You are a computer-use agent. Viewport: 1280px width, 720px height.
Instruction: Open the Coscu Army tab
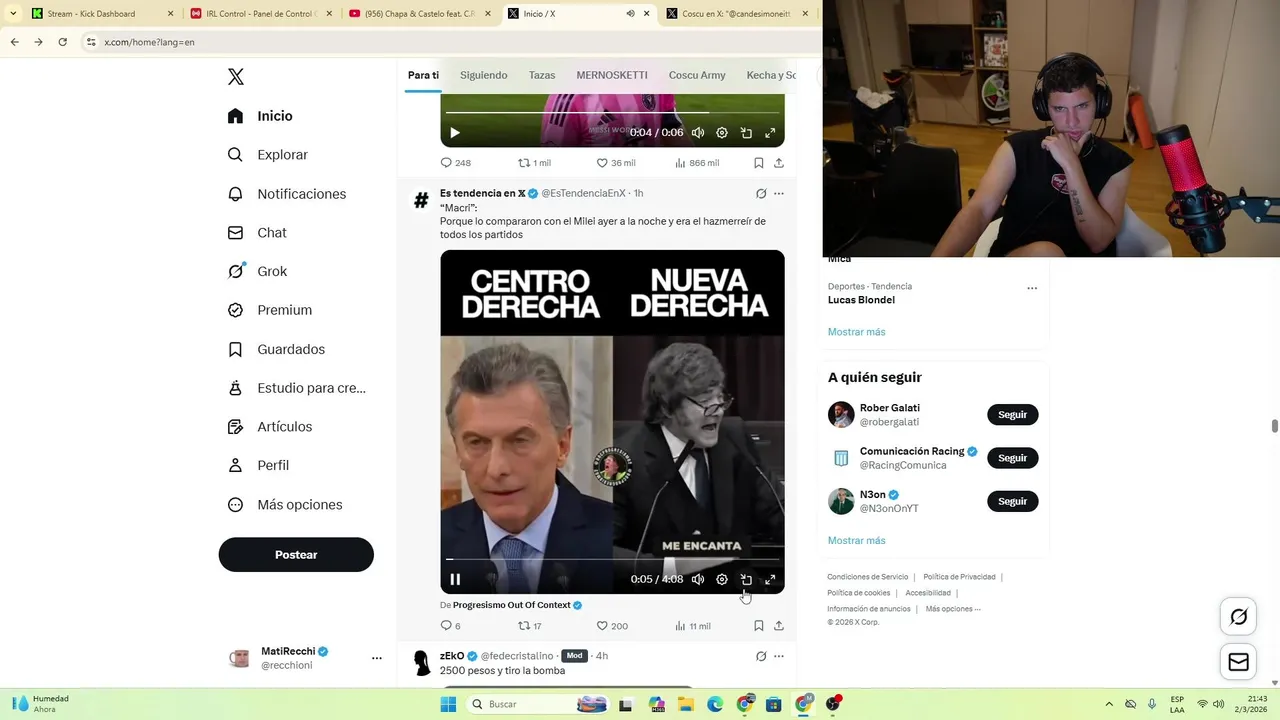[697, 75]
